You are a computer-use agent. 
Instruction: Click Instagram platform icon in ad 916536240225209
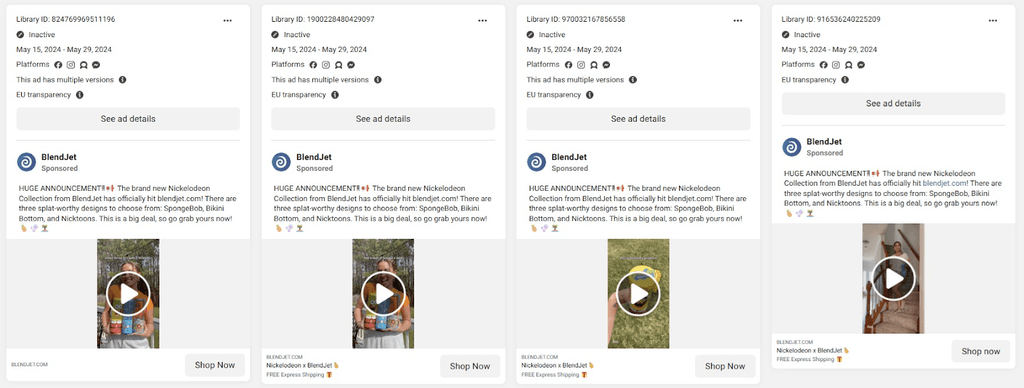(836, 65)
